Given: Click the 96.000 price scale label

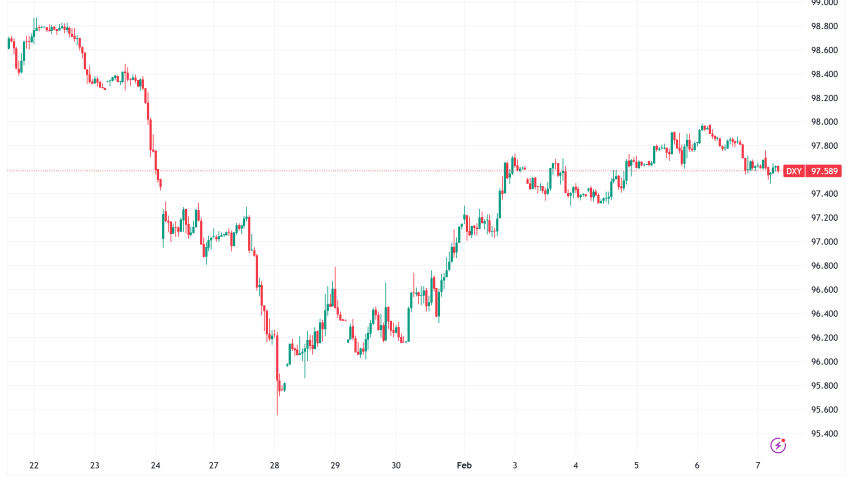Looking at the screenshot, I should pyautogui.click(x=824, y=362).
